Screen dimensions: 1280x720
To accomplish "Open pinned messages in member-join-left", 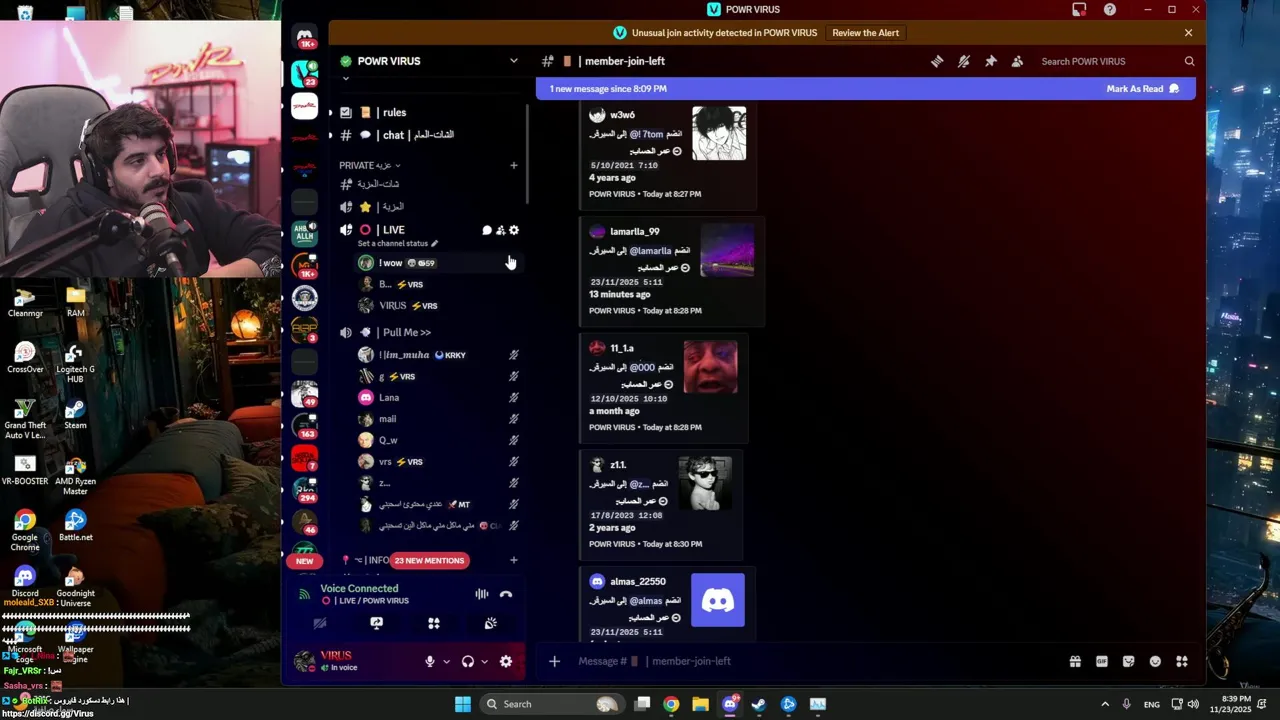I will [x=991, y=61].
